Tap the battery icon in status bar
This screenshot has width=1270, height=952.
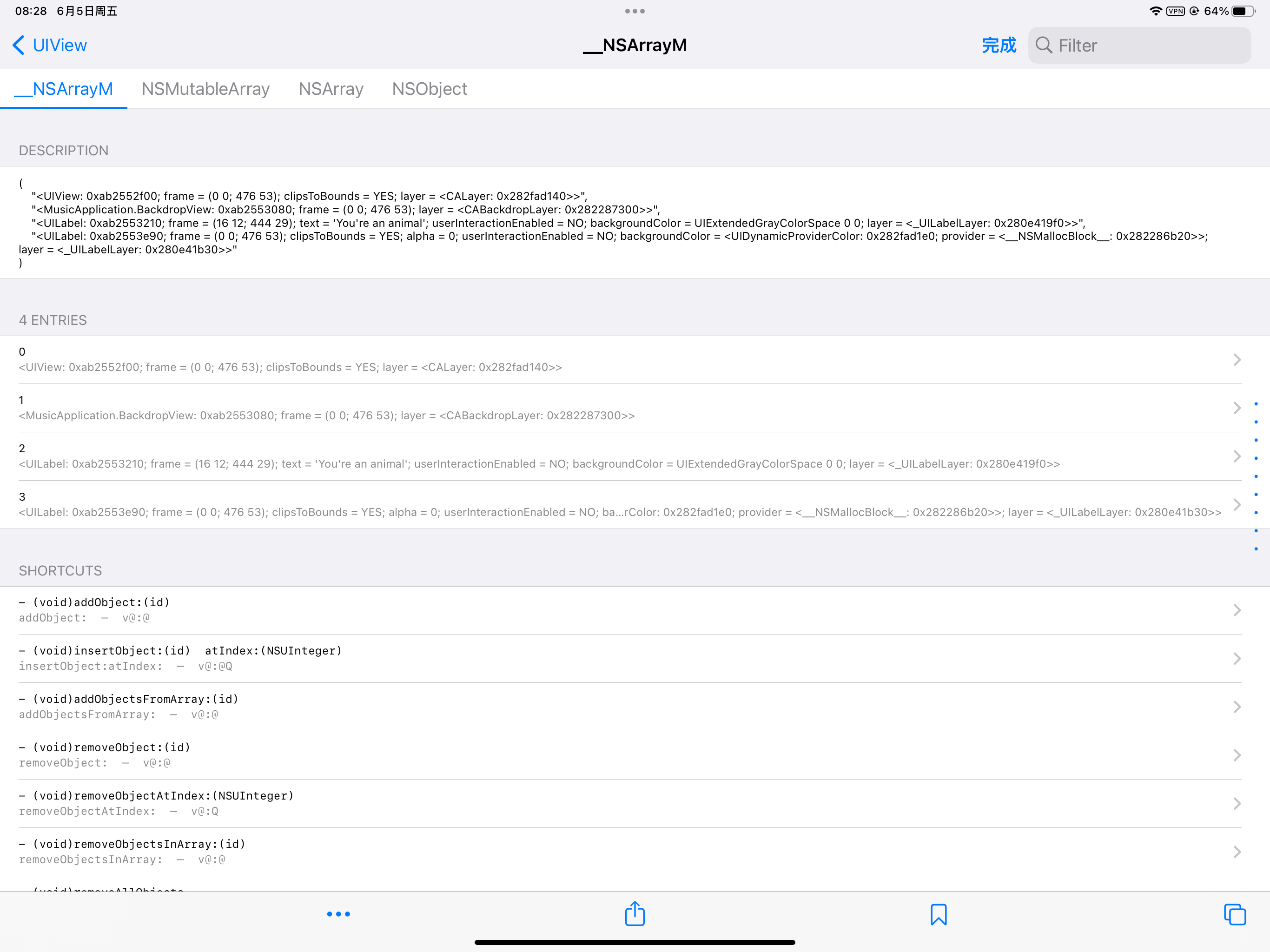[1243, 11]
